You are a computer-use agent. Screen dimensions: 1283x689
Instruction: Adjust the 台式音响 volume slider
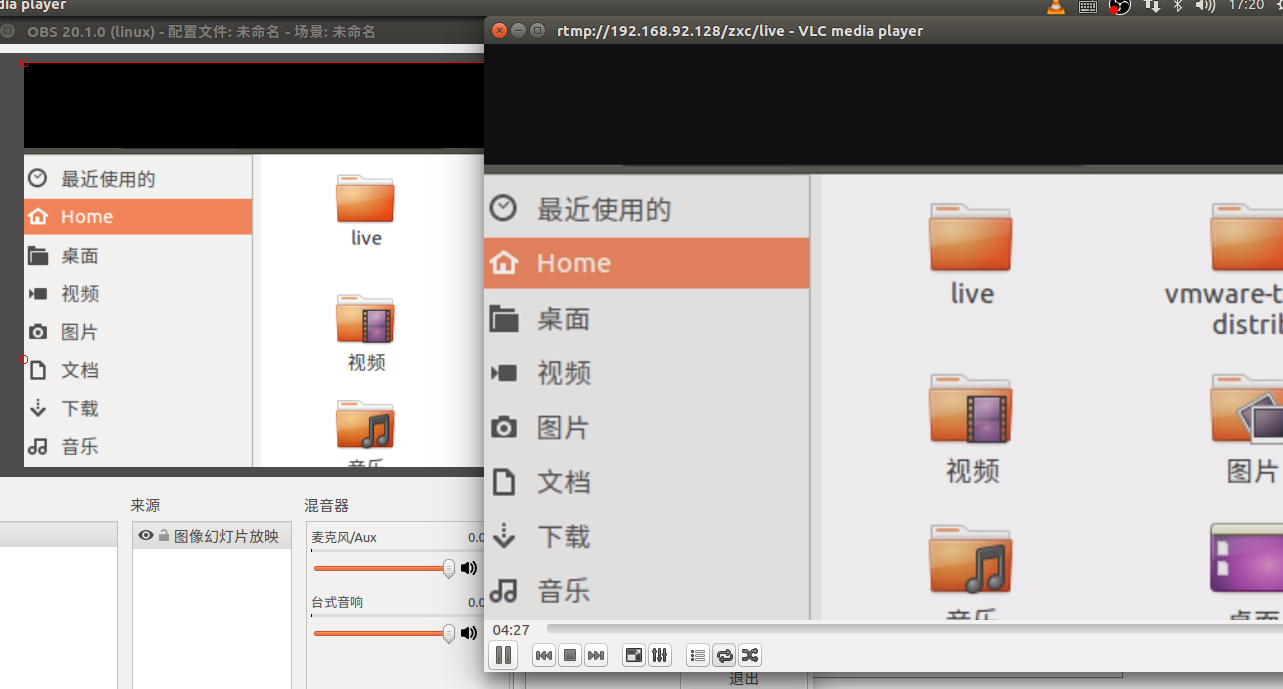tap(384, 633)
